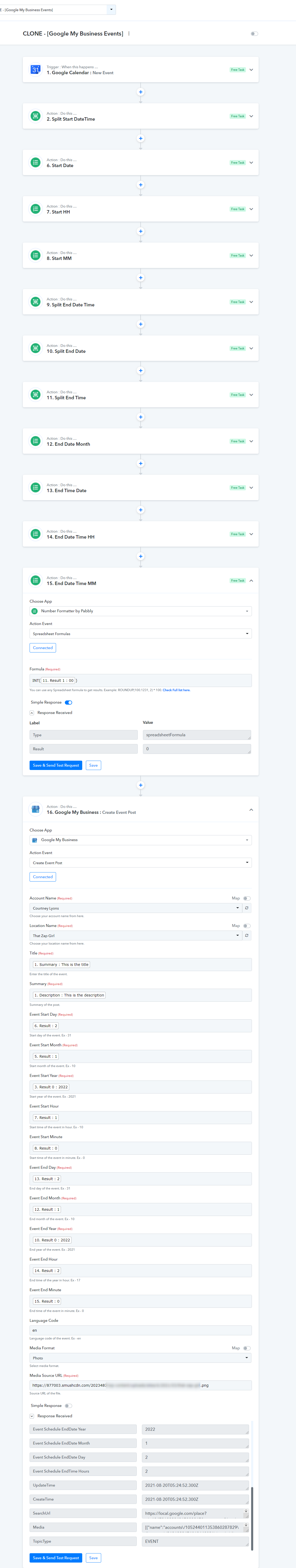
Task: Open the Create Event Post action dropdown
Action: pos(141,863)
